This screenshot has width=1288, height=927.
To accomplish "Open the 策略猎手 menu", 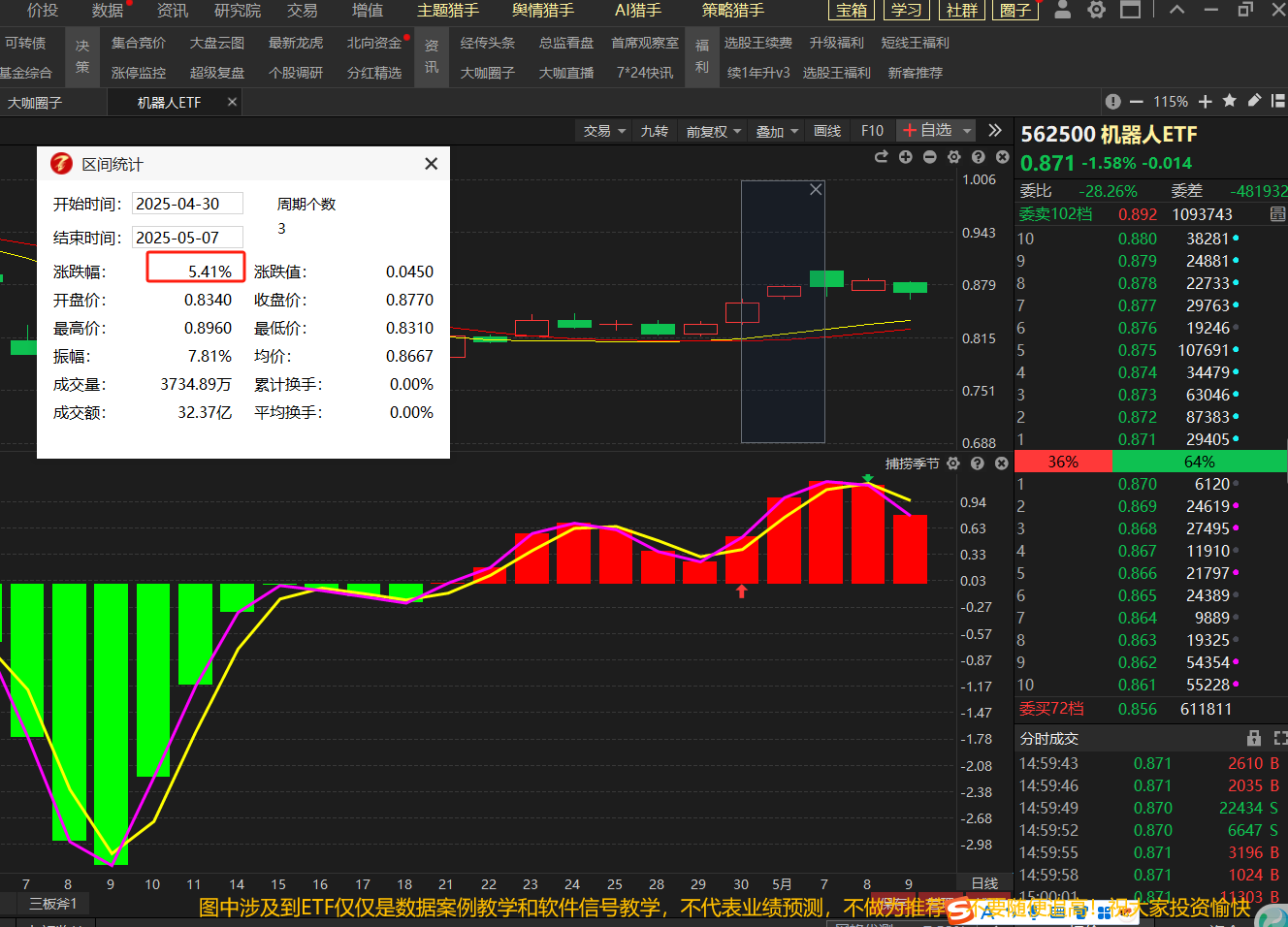I will click(733, 10).
